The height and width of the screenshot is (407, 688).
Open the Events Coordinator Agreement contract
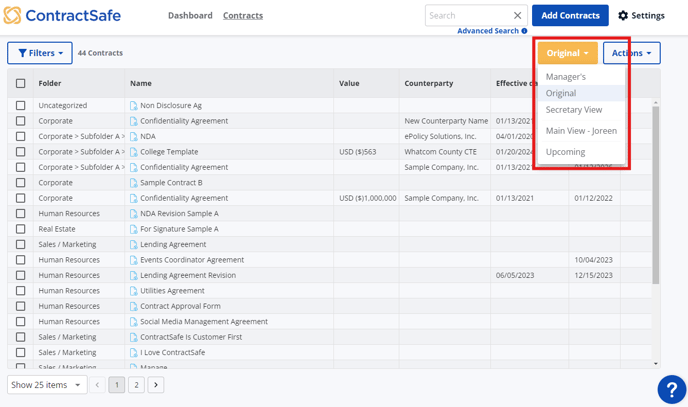(192, 260)
